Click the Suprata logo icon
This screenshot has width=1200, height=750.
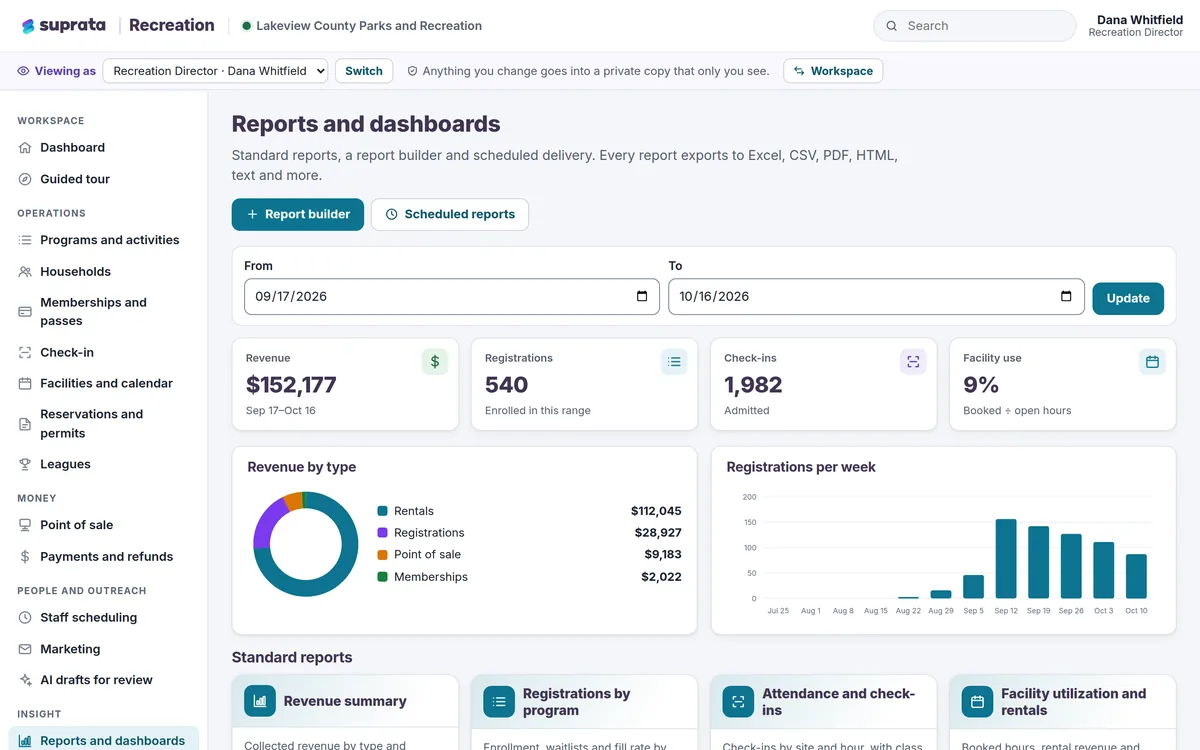point(28,26)
